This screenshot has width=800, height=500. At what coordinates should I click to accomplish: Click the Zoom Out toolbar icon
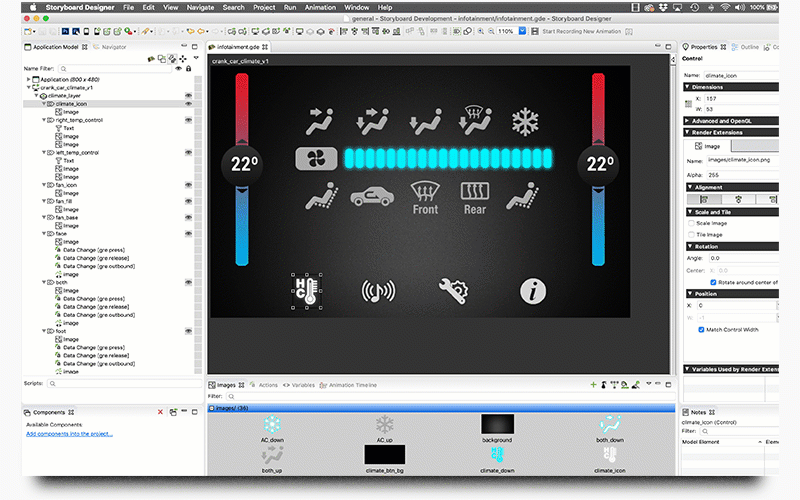[491, 32]
